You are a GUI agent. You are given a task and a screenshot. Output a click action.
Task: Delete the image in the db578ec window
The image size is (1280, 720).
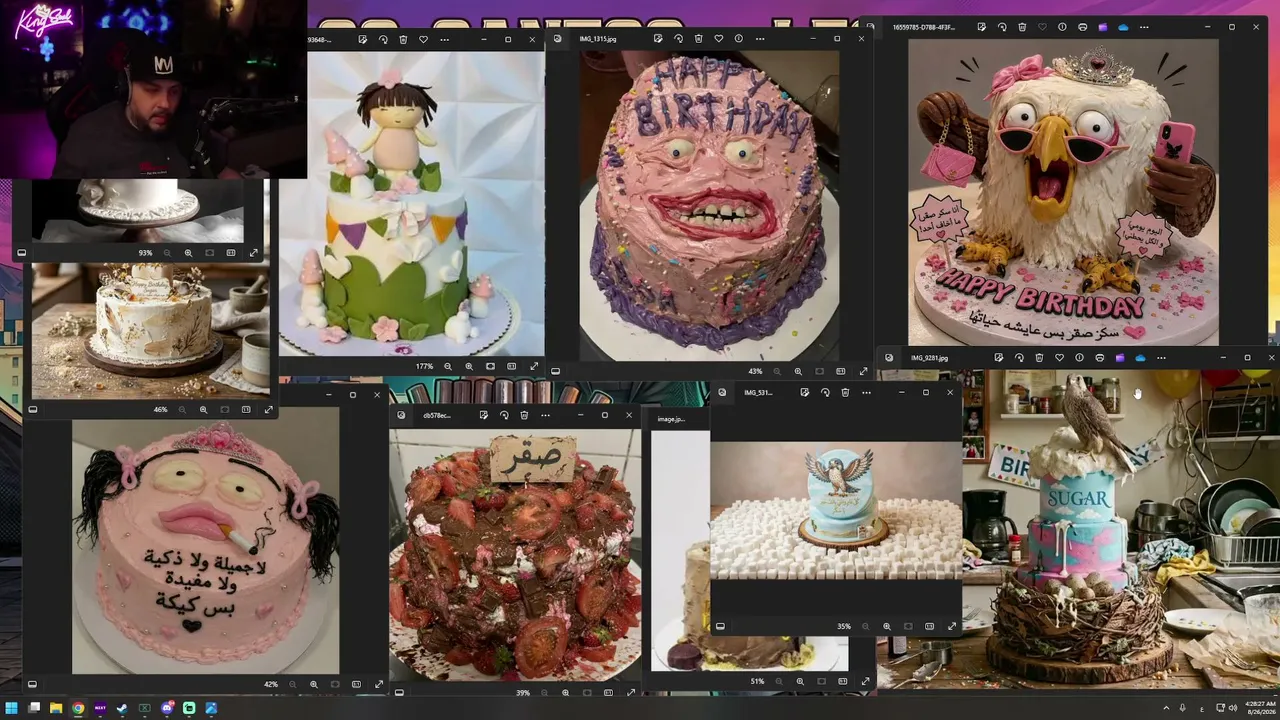point(524,415)
